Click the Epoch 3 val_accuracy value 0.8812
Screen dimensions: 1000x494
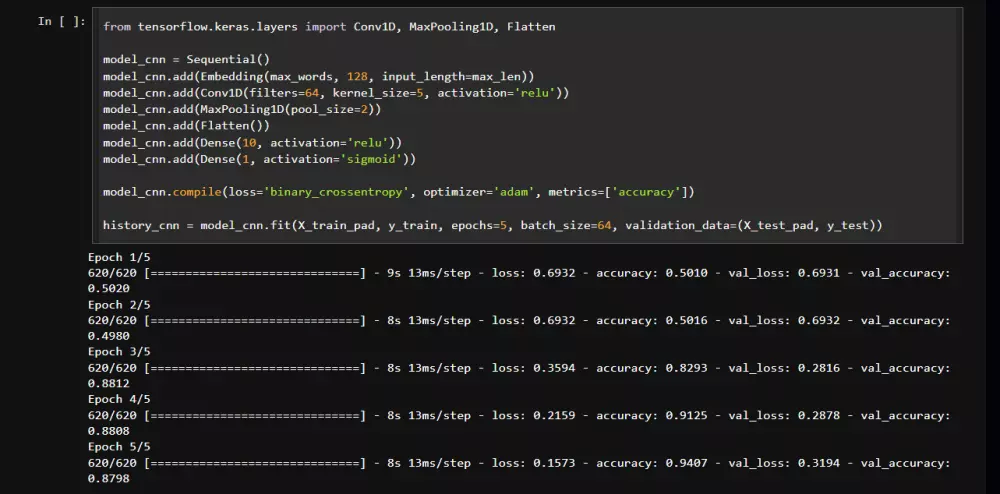click(108, 384)
